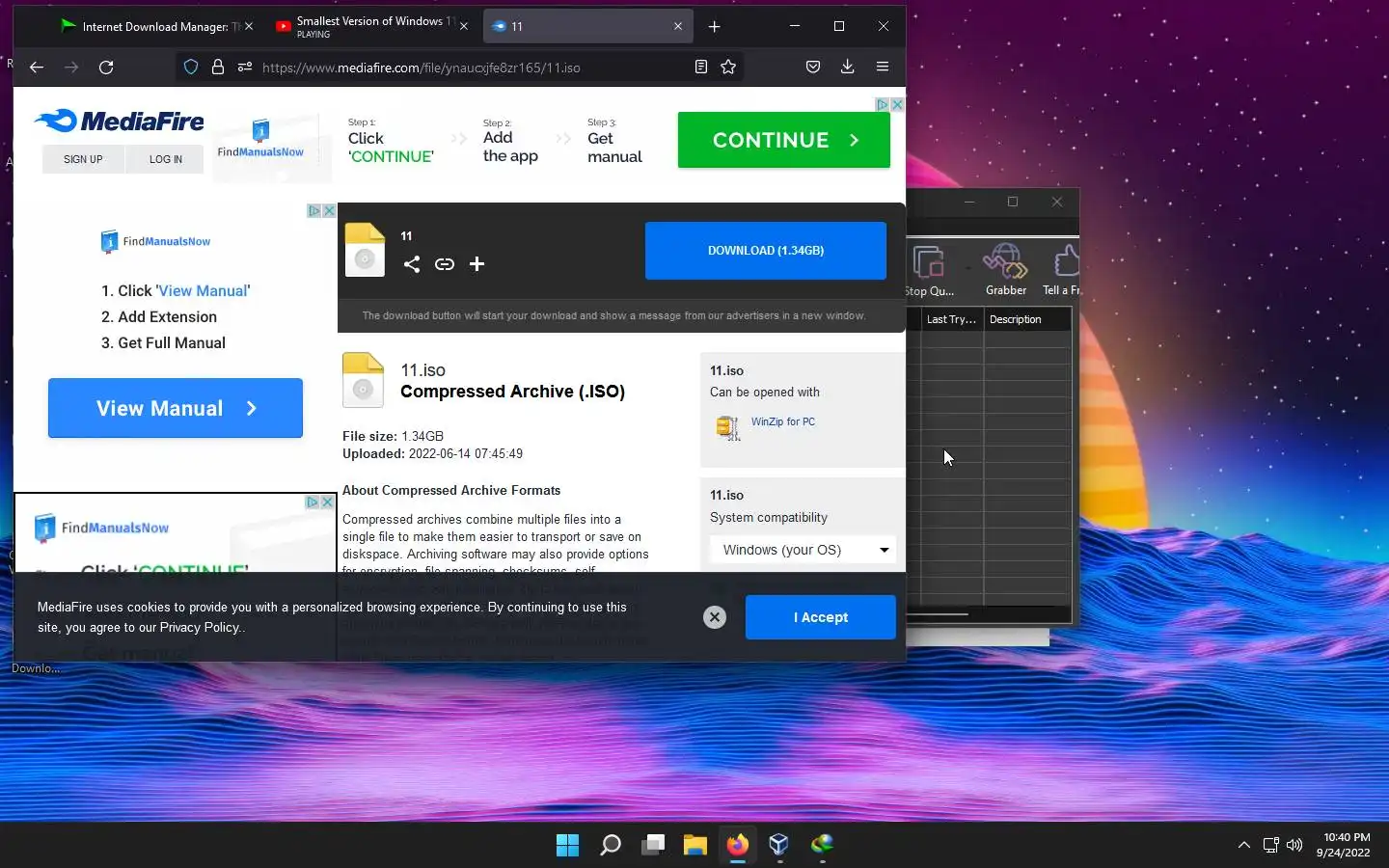Click the 'View Manual' text link in ad
The image size is (1389, 868).
203,290
